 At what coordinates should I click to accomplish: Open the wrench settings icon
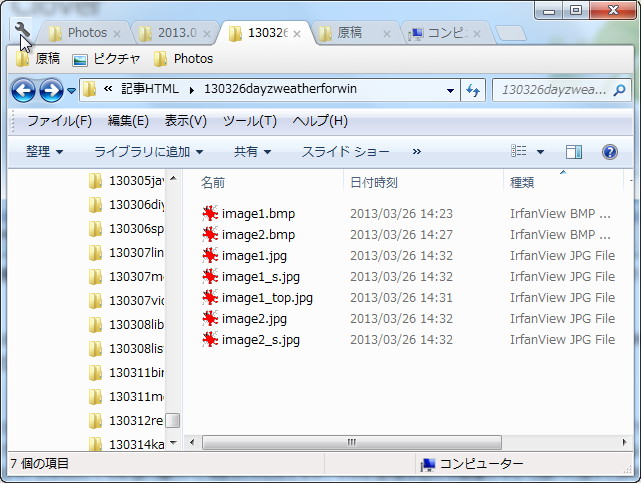point(22,29)
